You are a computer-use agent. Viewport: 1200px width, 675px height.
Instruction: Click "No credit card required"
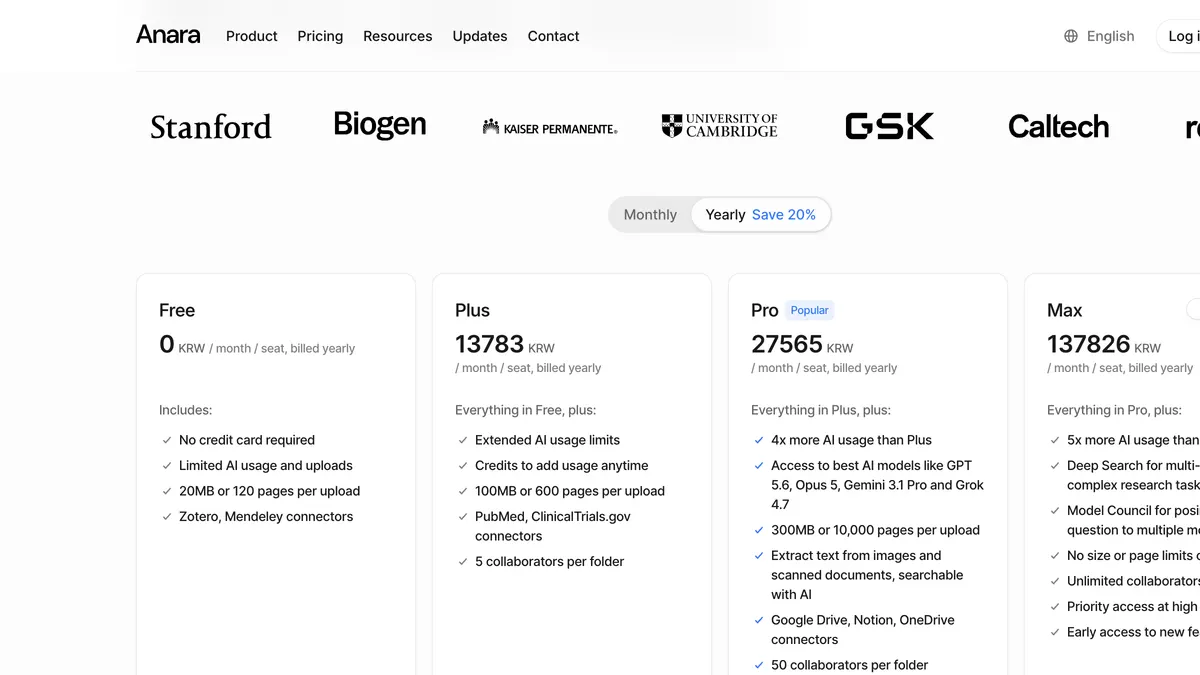pos(247,440)
